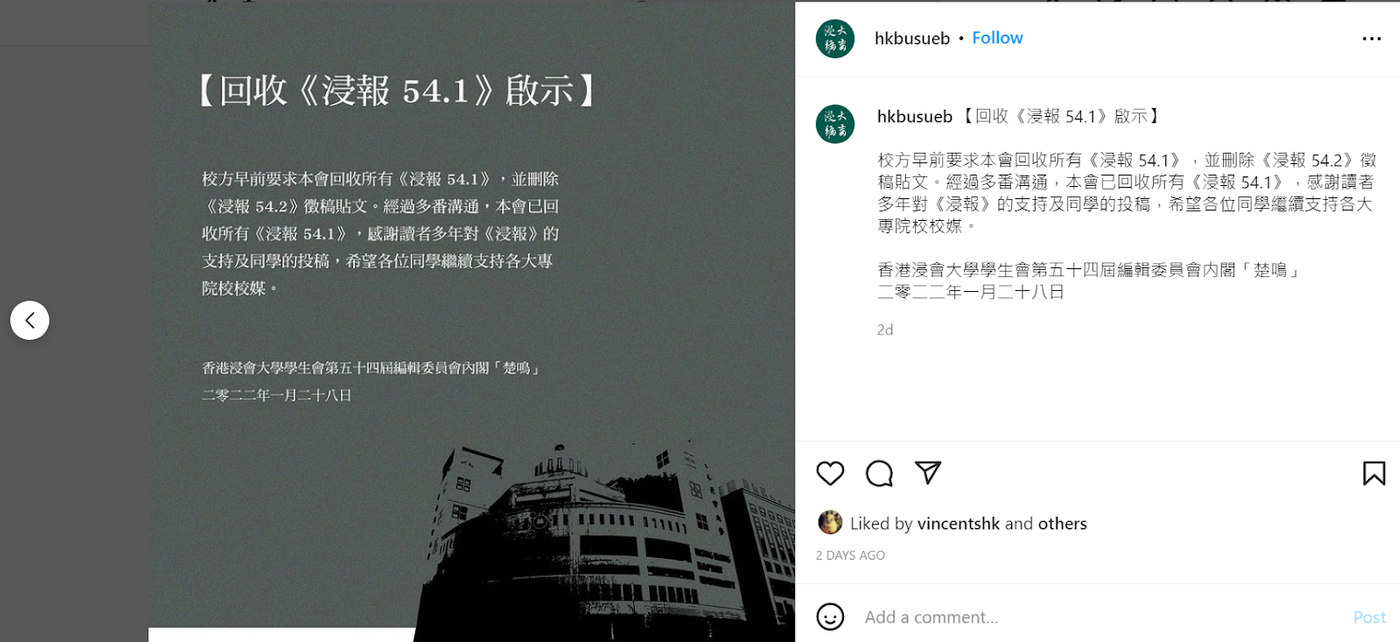This screenshot has height=642, width=1400.
Task: Click the hkbusueb avatar in the header
Action: pyautogui.click(x=835, y=38)
